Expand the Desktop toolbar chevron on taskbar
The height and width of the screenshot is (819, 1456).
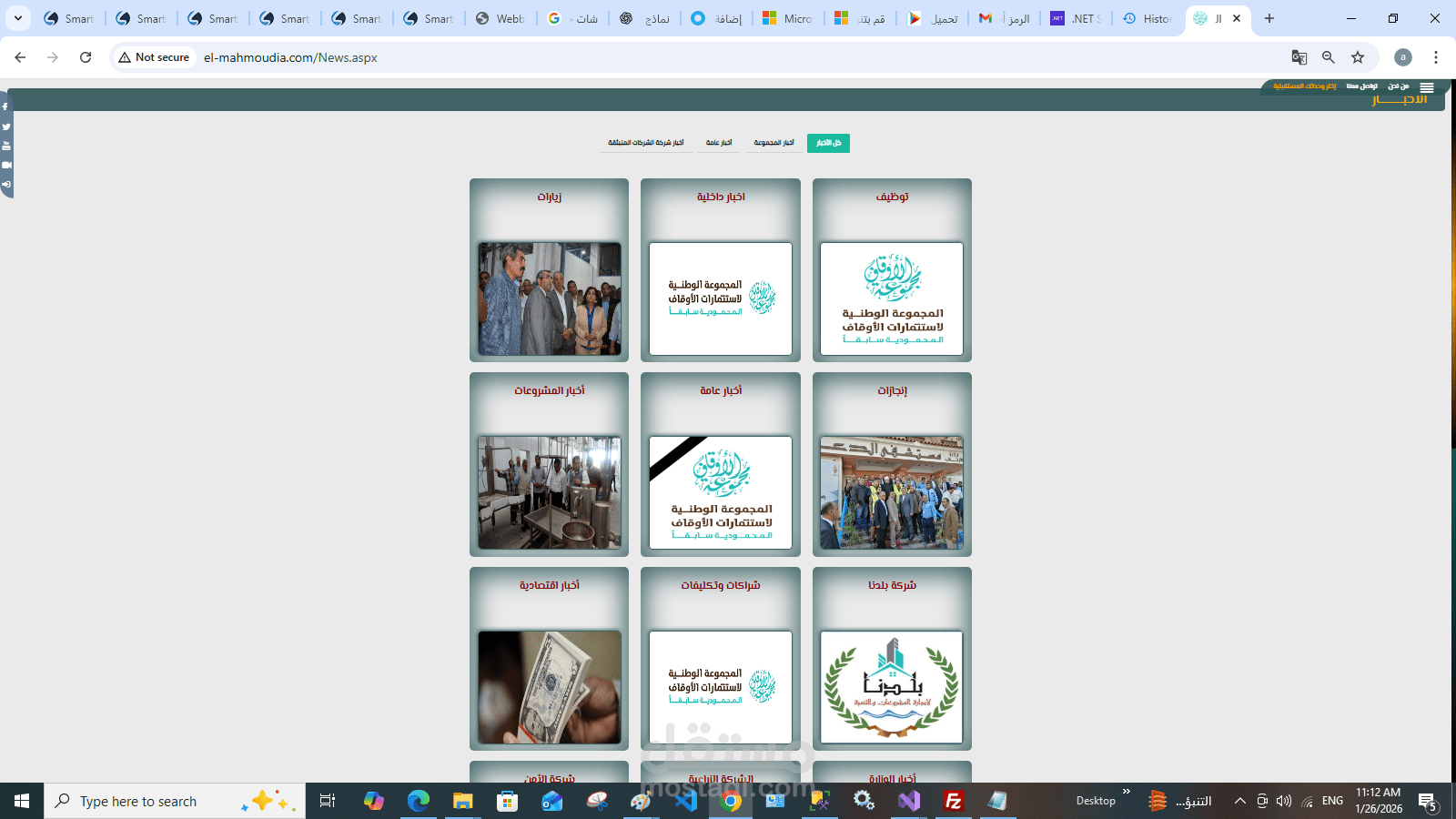1127,792
